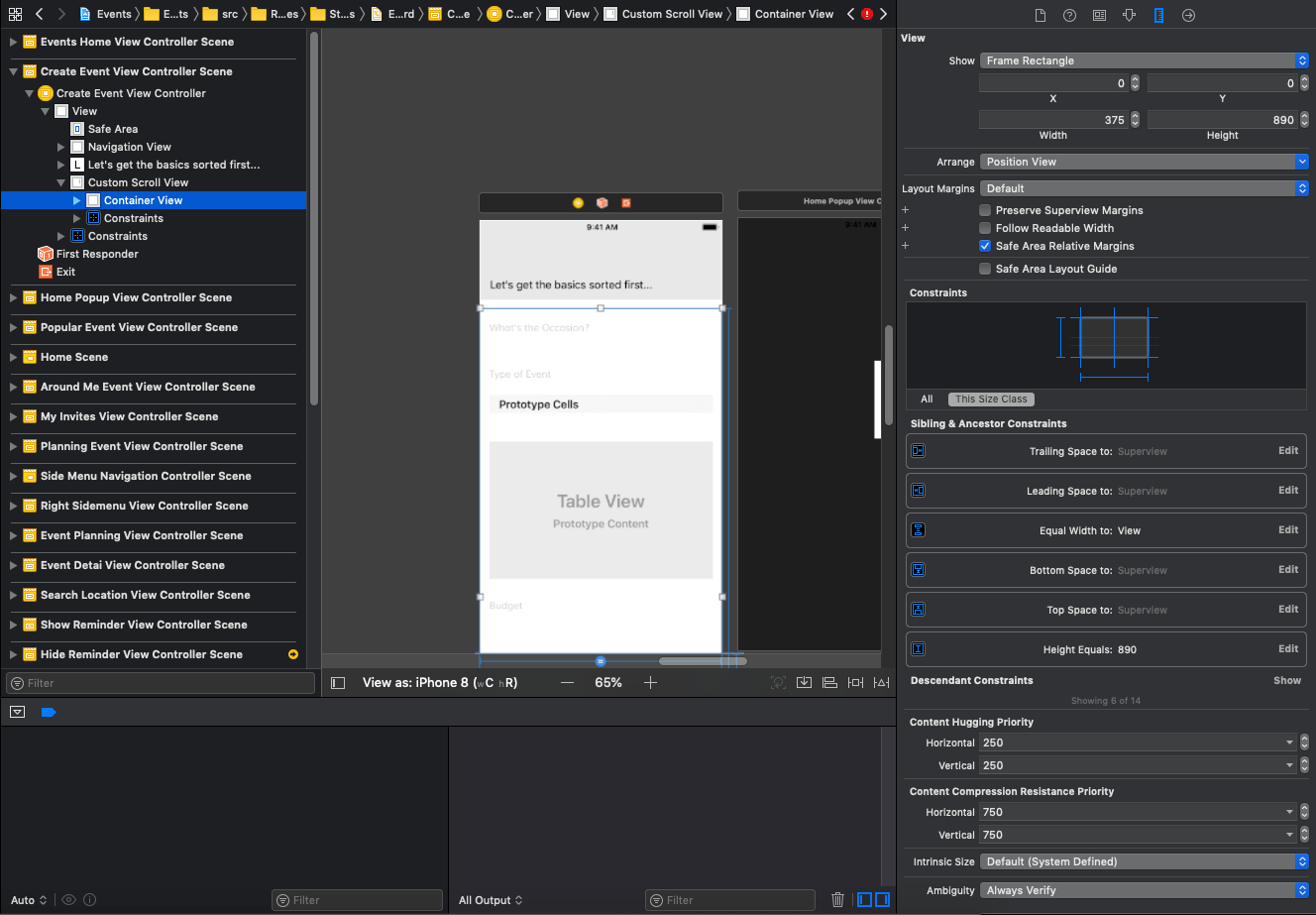The height and width of the screenshot is (915, 1316).
Task: Edit the Height Equals 890 constraint
Action: 1287,648
